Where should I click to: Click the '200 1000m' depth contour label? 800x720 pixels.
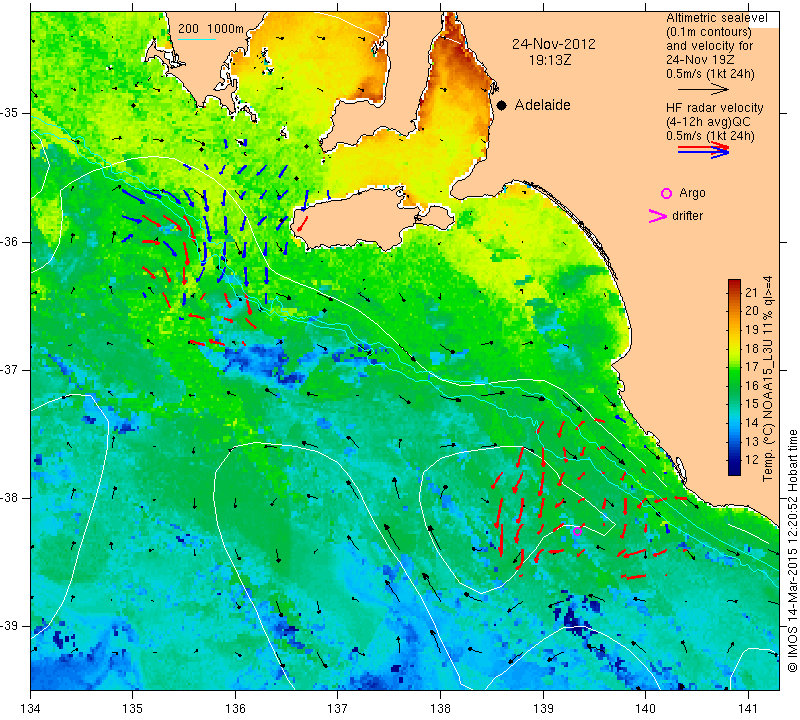[211, 29]
